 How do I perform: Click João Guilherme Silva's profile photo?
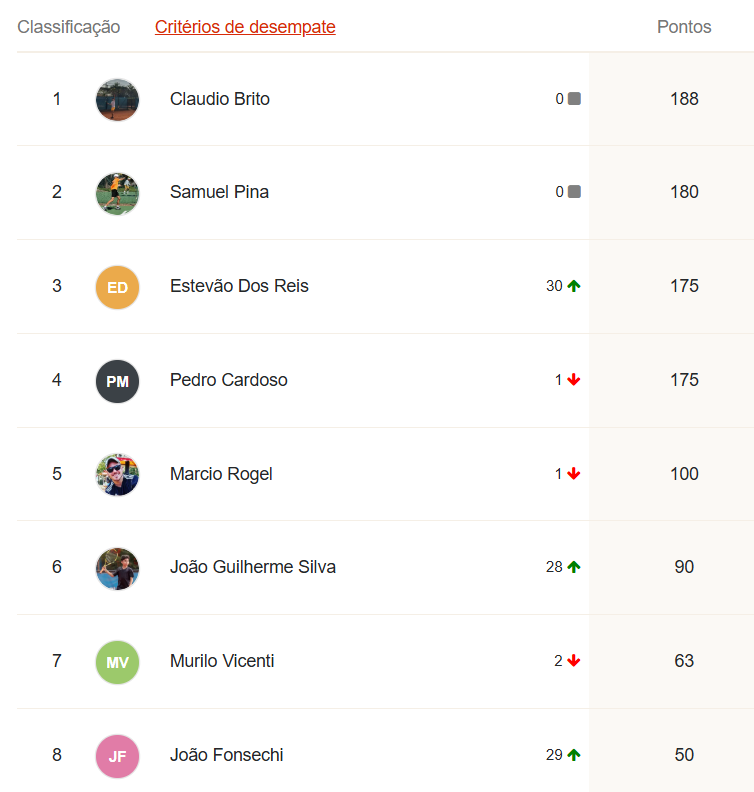117,568
